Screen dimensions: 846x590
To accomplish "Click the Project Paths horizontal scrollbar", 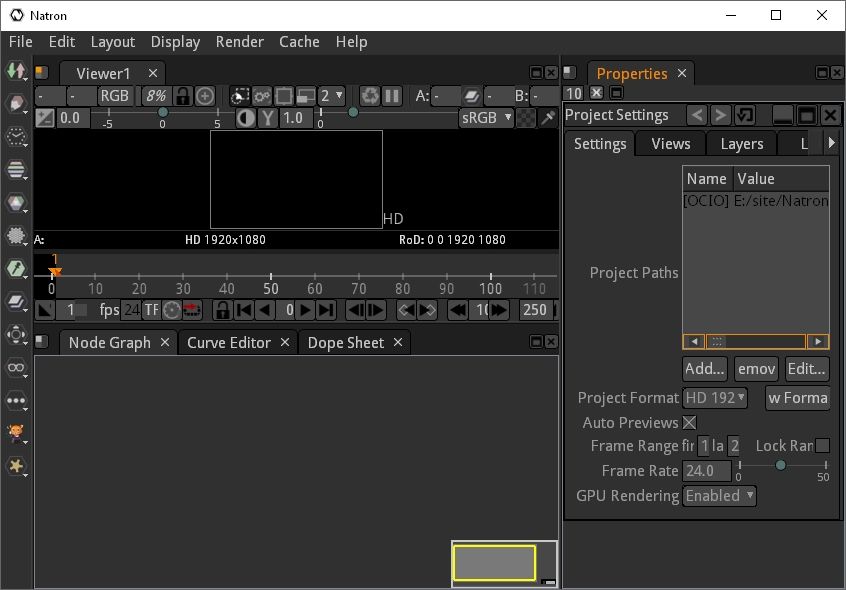I will click(755, 341).
